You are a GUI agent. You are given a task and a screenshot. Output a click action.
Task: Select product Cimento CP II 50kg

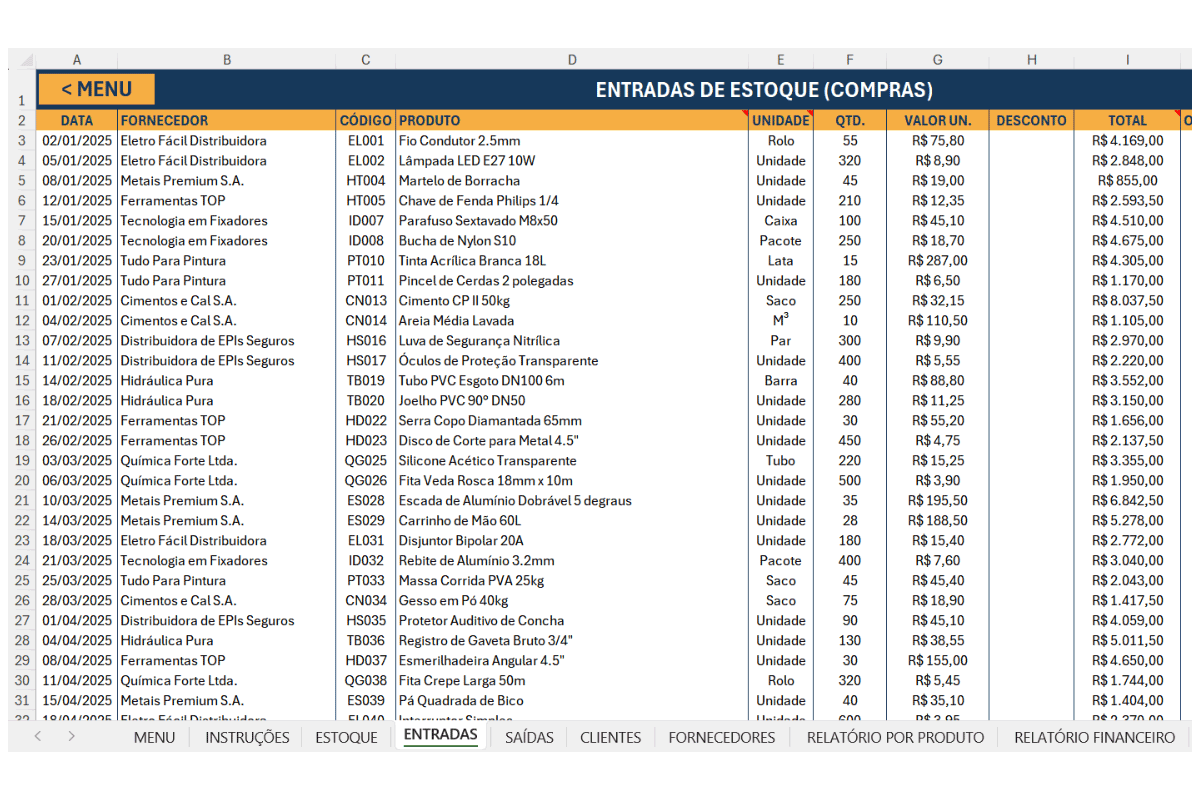(572, 301)
